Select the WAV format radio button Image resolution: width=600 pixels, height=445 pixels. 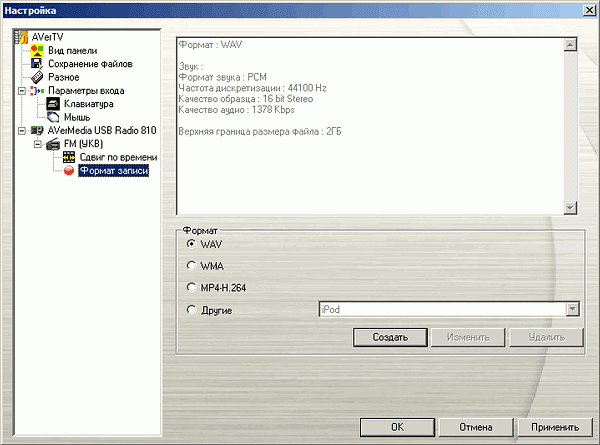(x=191, y=244)
